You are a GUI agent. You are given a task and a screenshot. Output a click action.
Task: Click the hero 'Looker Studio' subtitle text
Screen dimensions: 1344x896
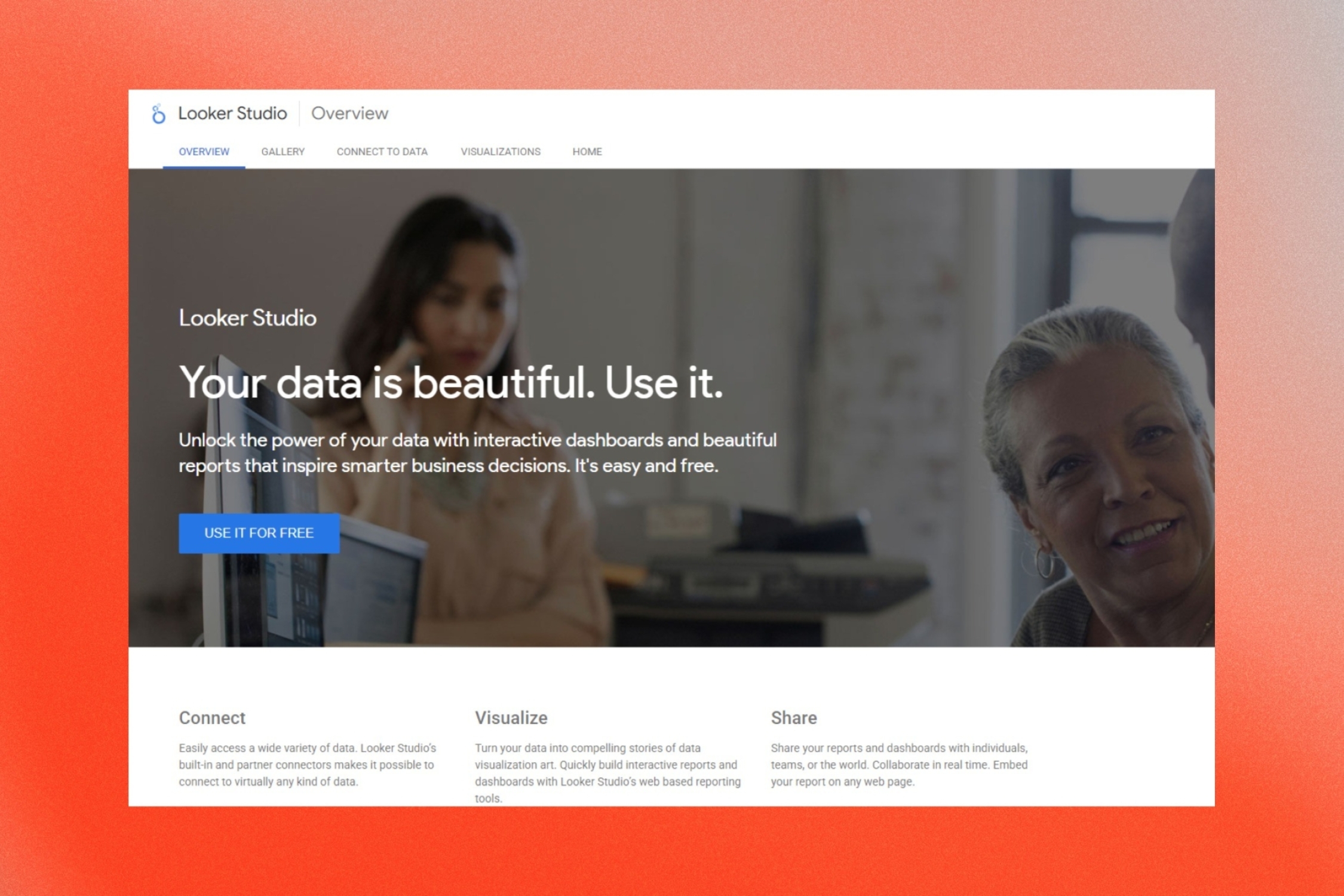click(247, 318)
